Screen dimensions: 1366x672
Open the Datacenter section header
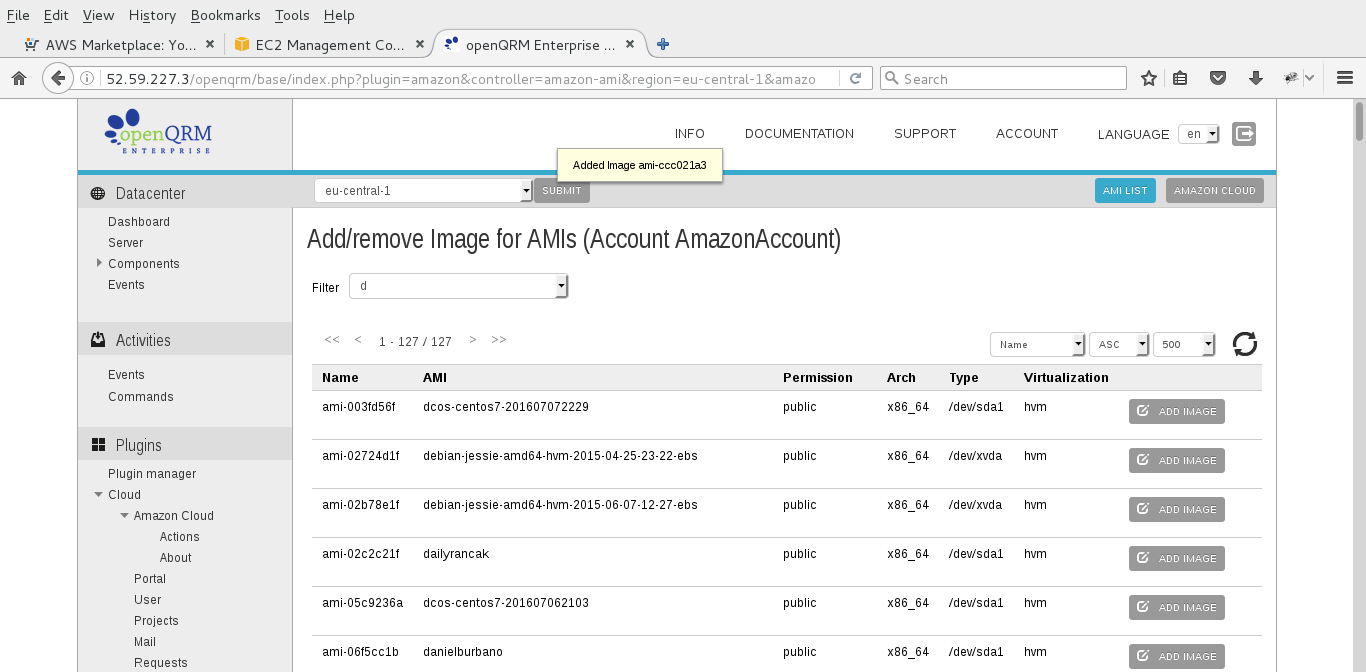click(x=185, y=193)
